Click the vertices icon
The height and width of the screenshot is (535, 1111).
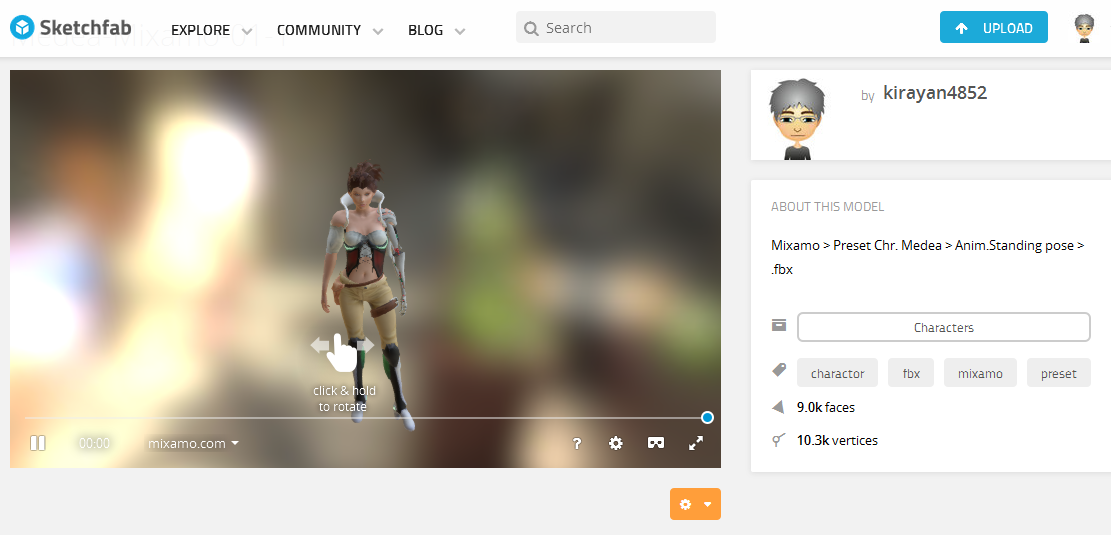778,440
